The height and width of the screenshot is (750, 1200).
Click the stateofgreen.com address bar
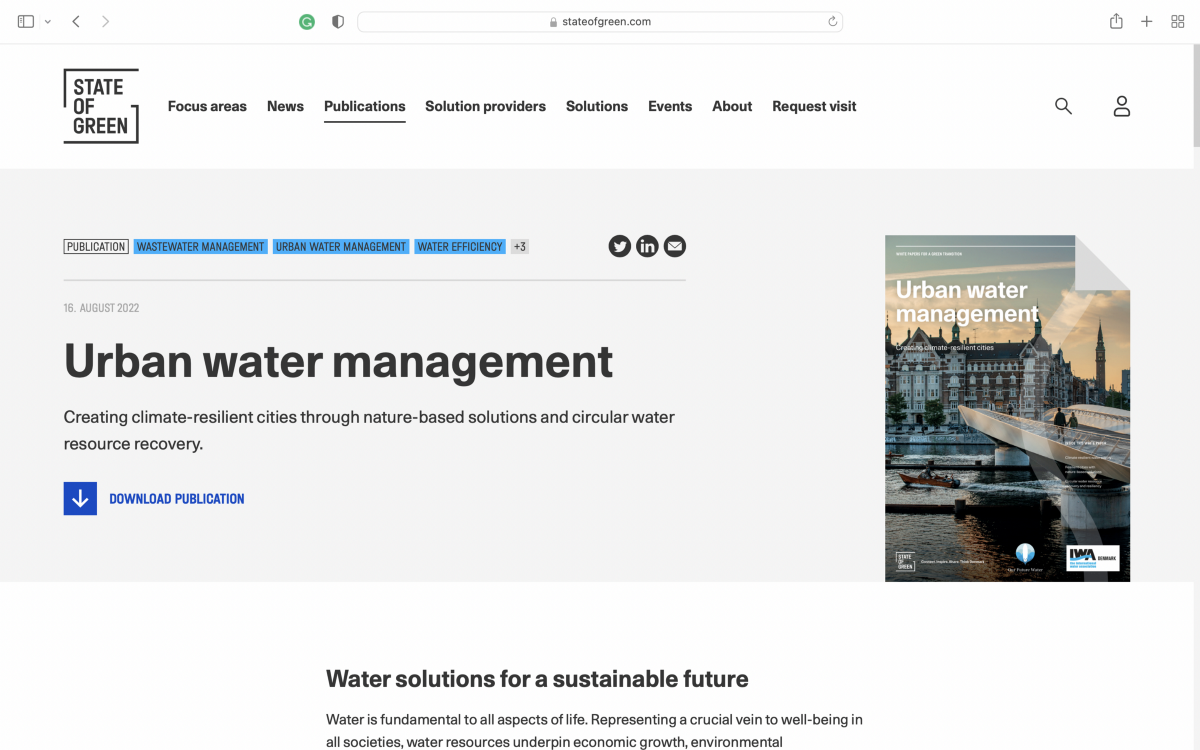[x=600, y=21]
